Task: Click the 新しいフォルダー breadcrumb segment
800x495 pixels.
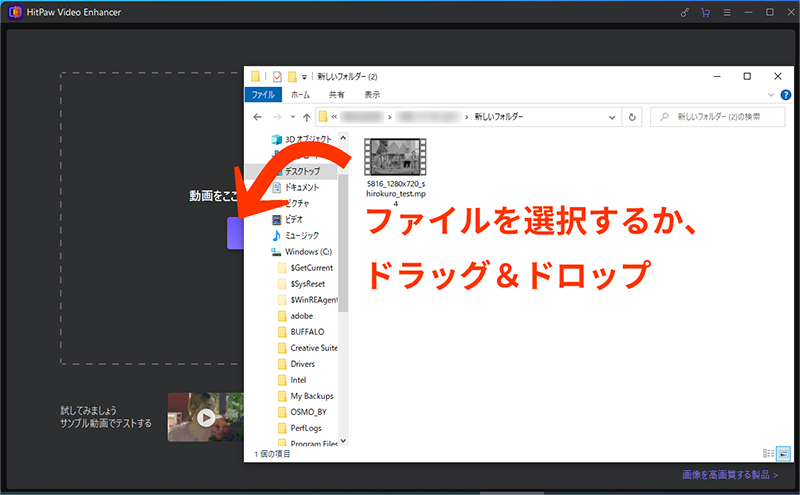Action: point(498,117)
